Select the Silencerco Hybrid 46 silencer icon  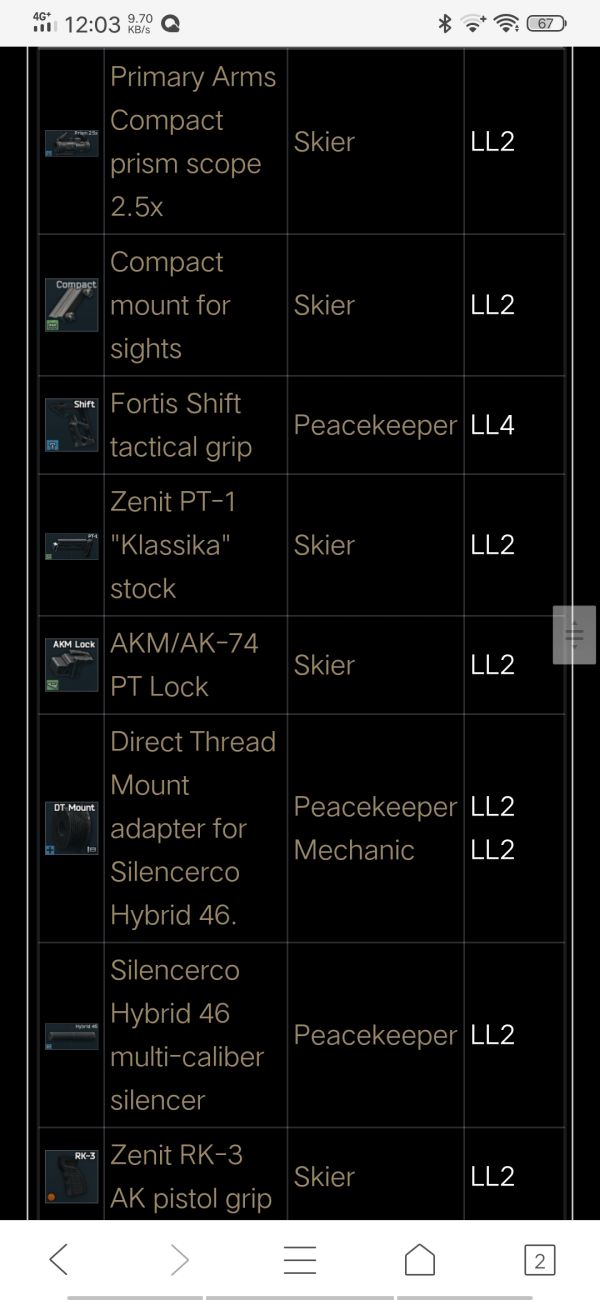point(71,1035)
